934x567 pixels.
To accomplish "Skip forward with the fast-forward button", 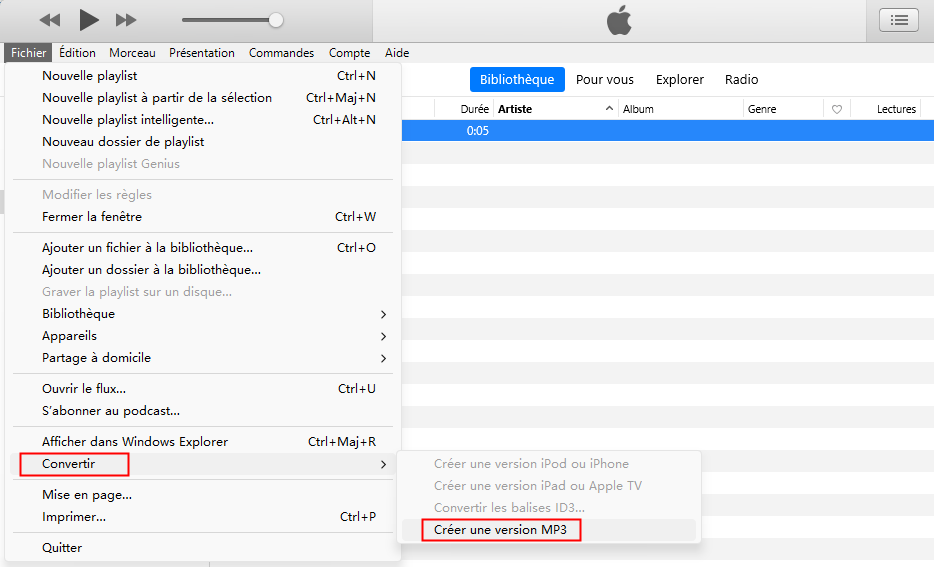I will point(126,20).
